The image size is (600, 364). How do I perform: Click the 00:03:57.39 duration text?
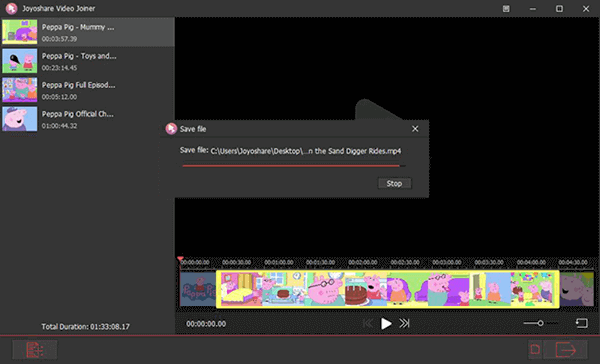pos(59,39)
